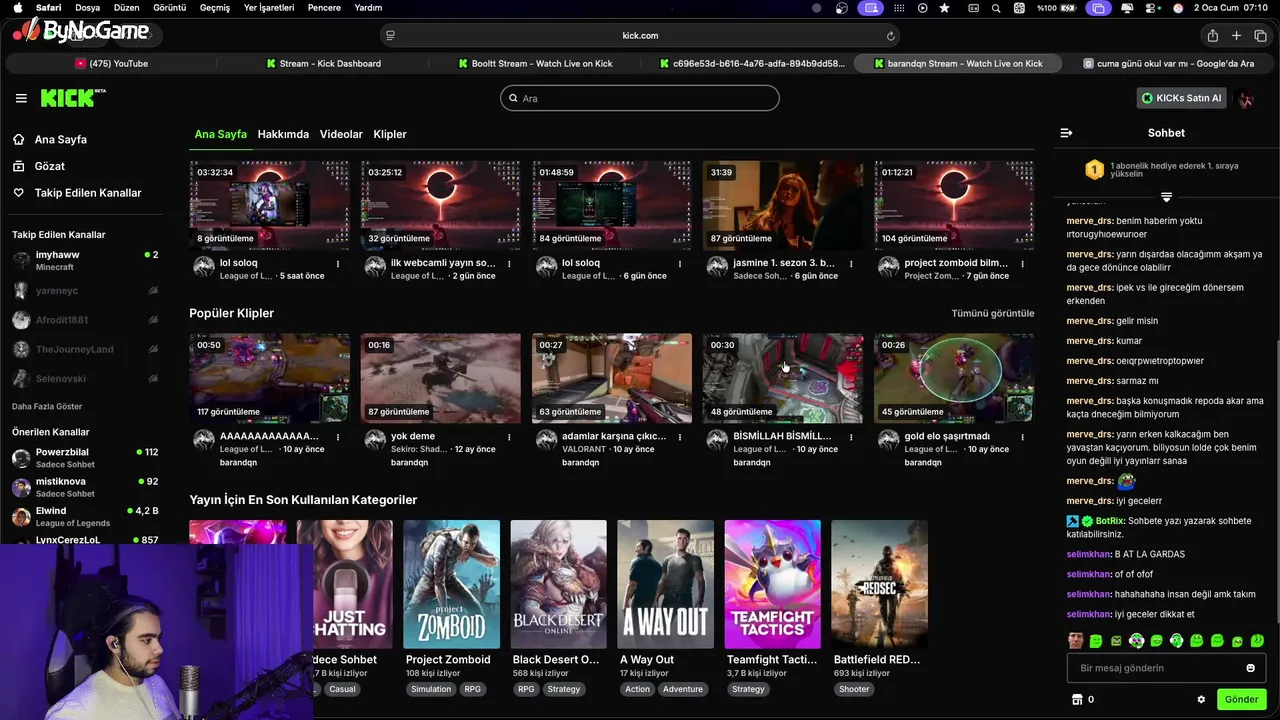Open chat settings gear
This screenshot has height=720, width=1280.
1201,699
